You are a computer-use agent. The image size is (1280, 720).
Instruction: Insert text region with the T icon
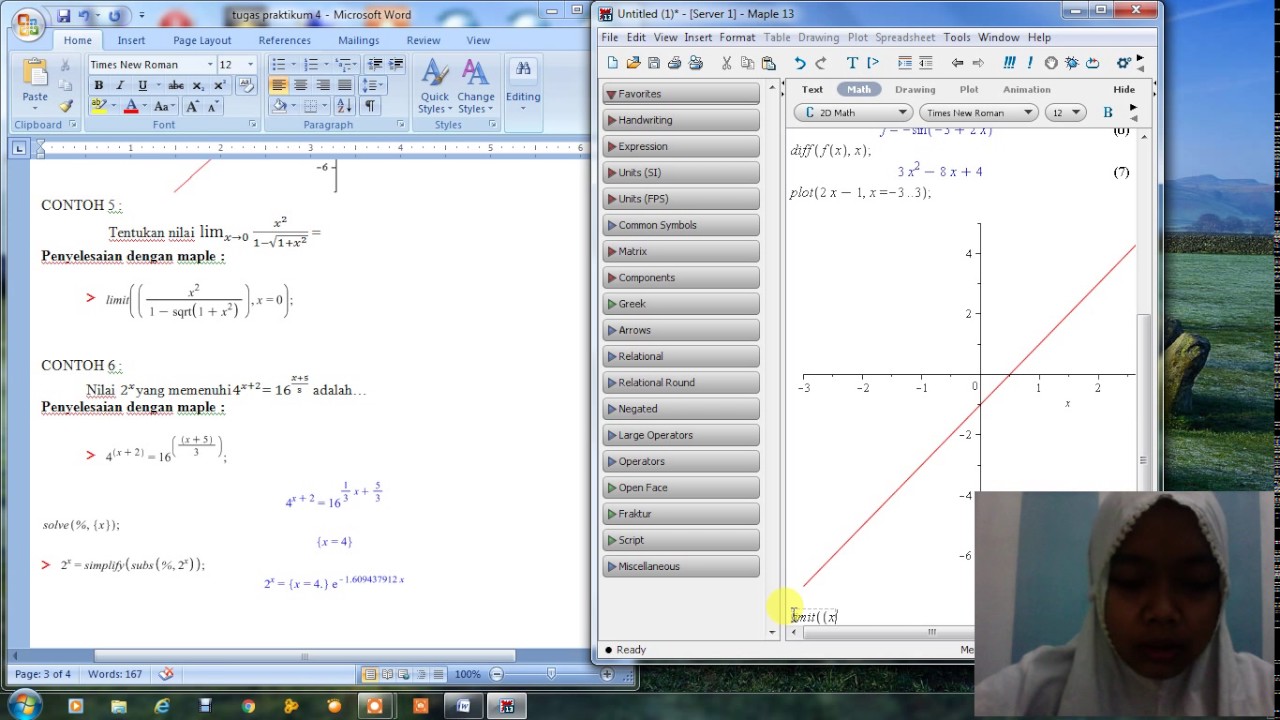pos(852,63)
